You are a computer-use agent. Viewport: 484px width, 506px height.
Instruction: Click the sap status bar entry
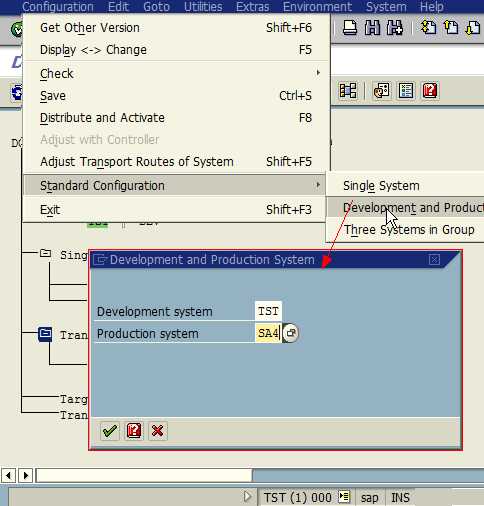point(370,498)
